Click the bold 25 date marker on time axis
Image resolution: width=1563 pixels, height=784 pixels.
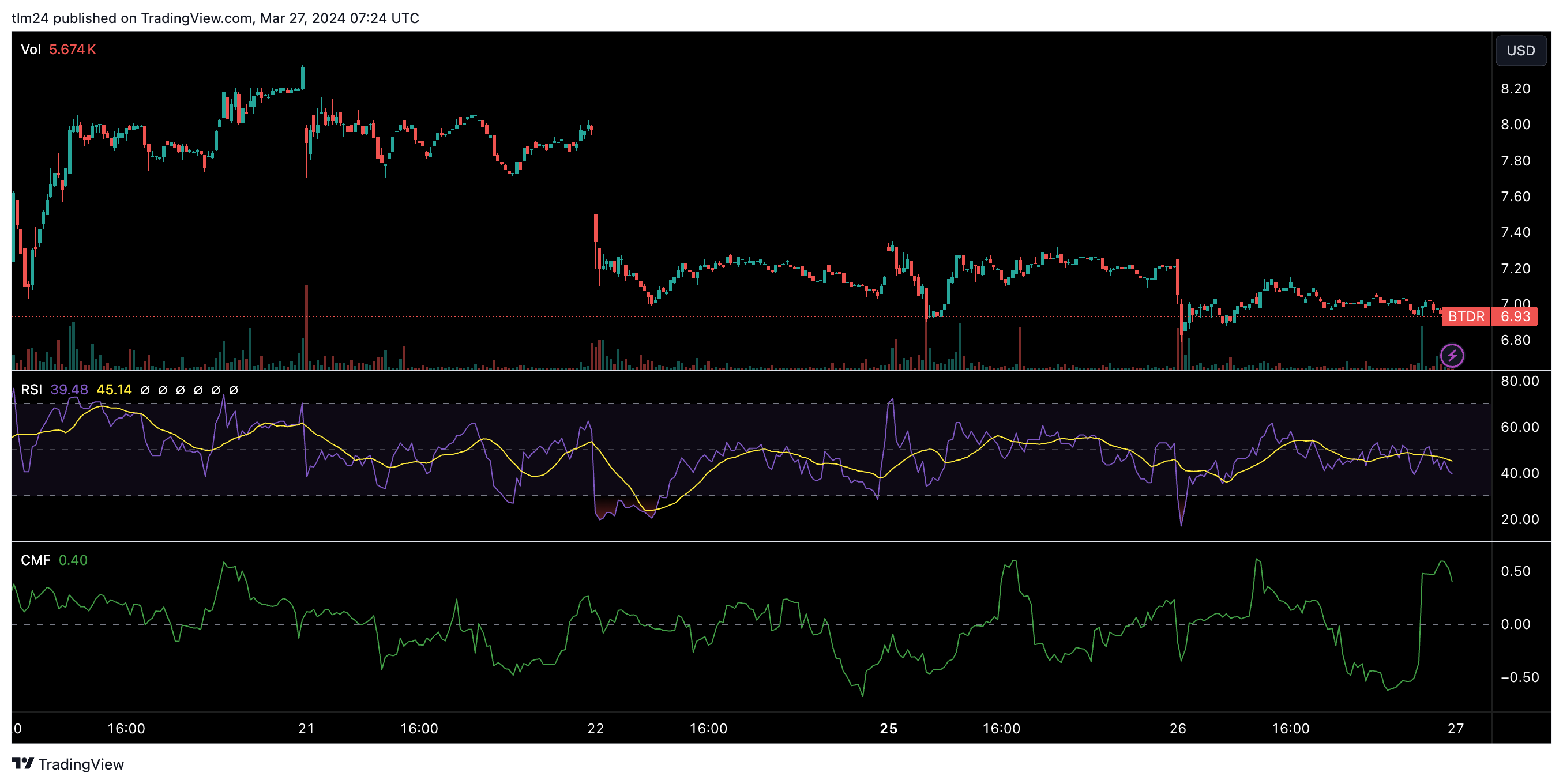point(888,728)
